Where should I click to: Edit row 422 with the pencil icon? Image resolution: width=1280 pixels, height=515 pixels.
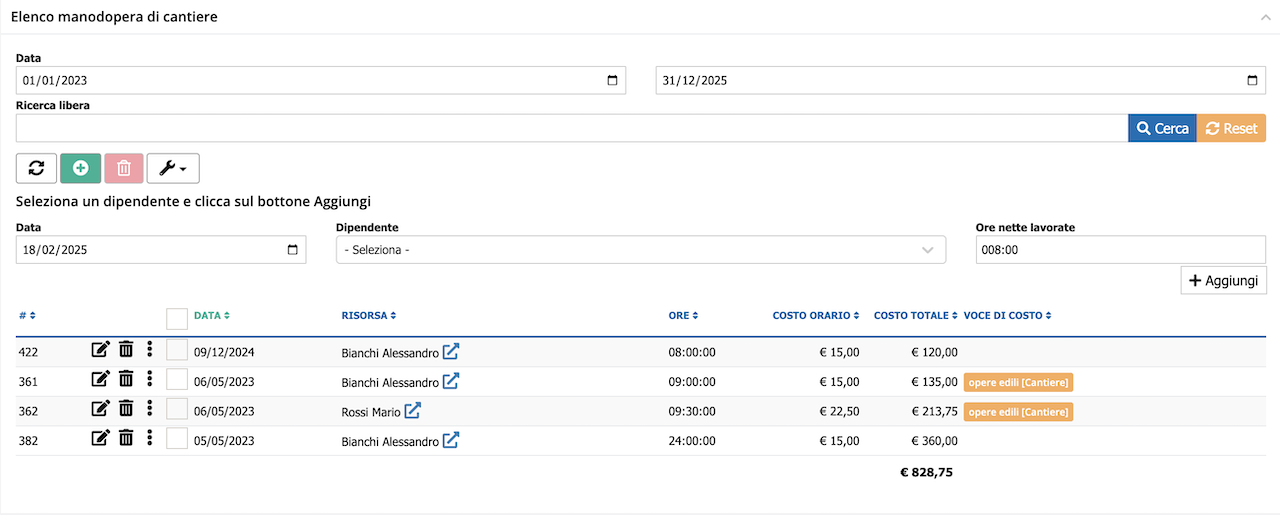pos(100,349)
